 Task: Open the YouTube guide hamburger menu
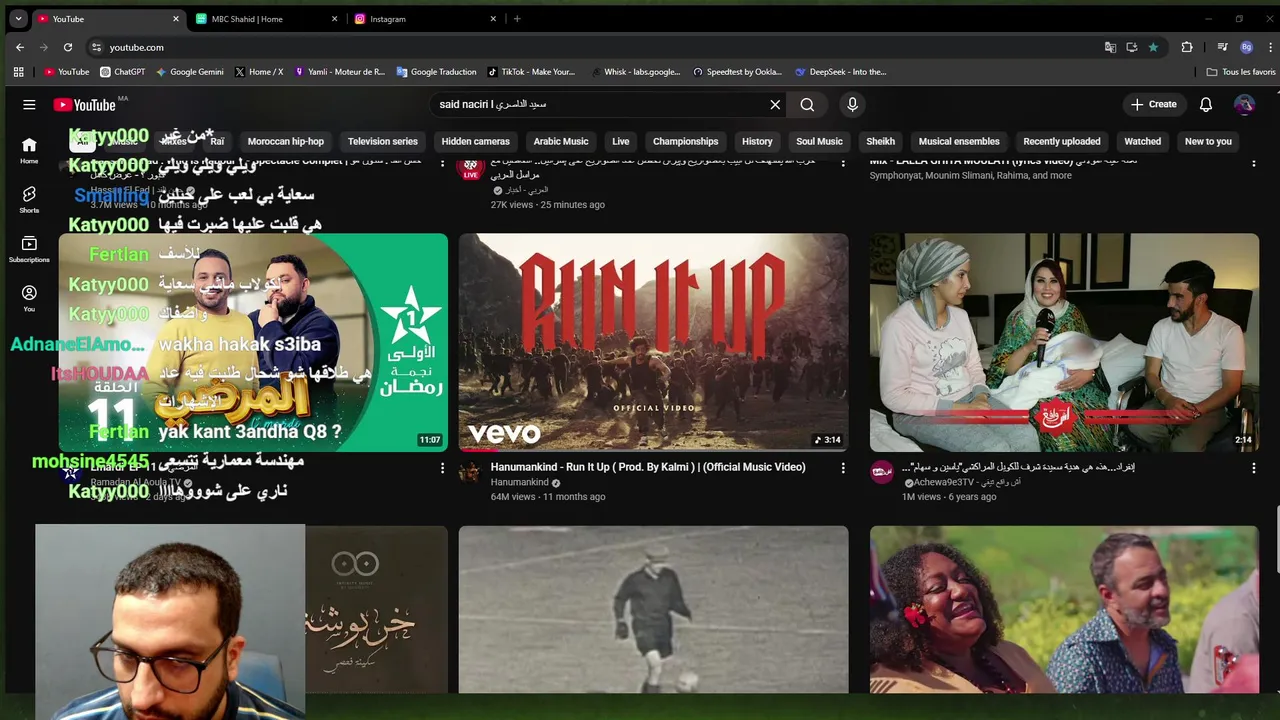pos(29,104)
